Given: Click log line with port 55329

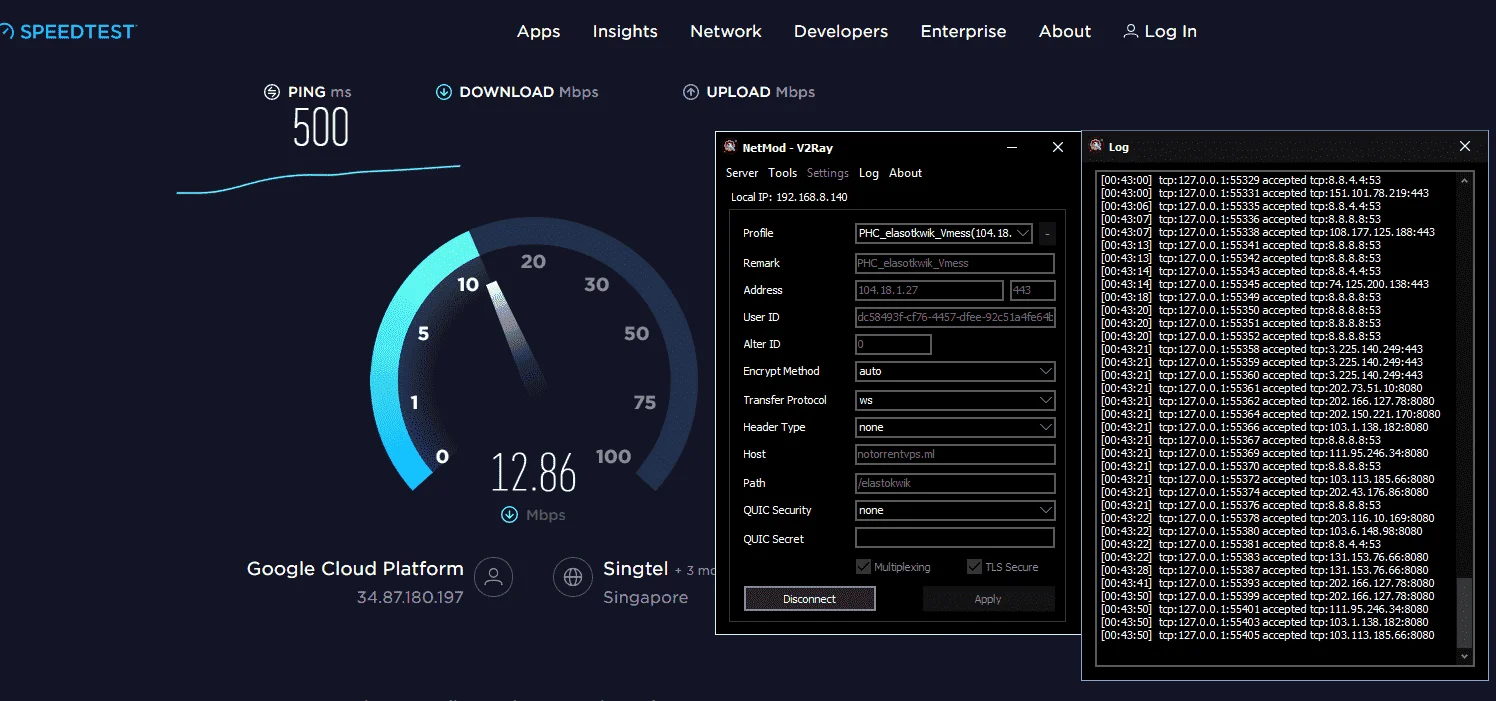Looking at the screenshot, I should point(1241,180).
